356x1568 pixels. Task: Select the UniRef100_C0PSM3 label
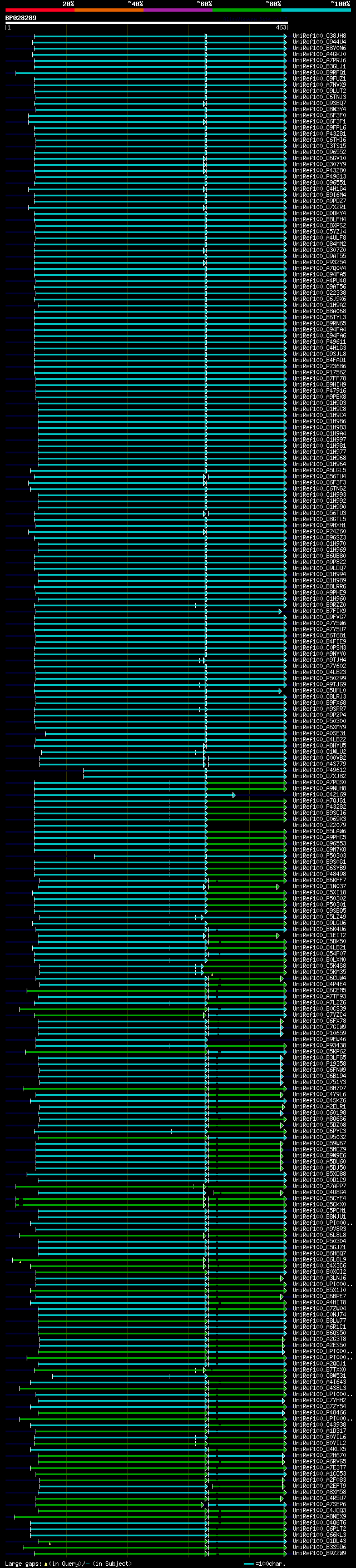[319, 647]
